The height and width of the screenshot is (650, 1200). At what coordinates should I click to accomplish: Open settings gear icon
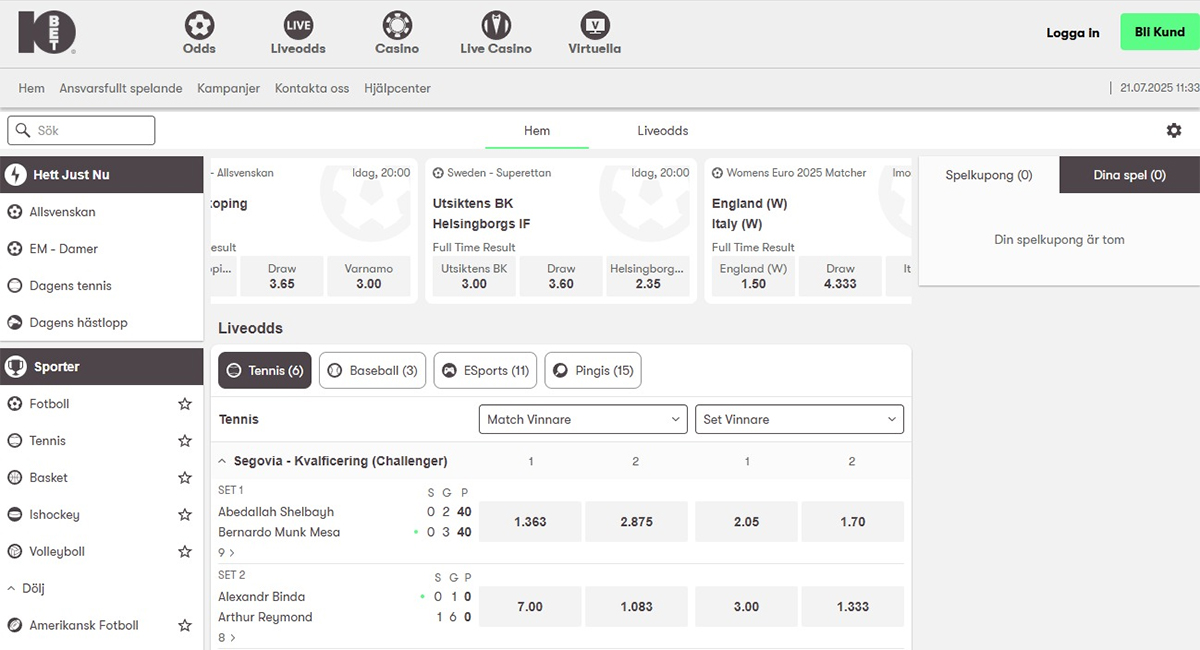click(x=1174, y=130)
